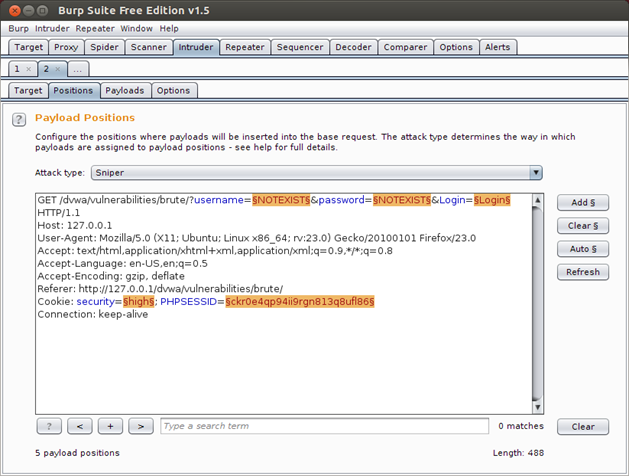The width and height of the screenshot is (629, 476).
Task: Close Intruder attack tab 1
Action: coord(29,69)
